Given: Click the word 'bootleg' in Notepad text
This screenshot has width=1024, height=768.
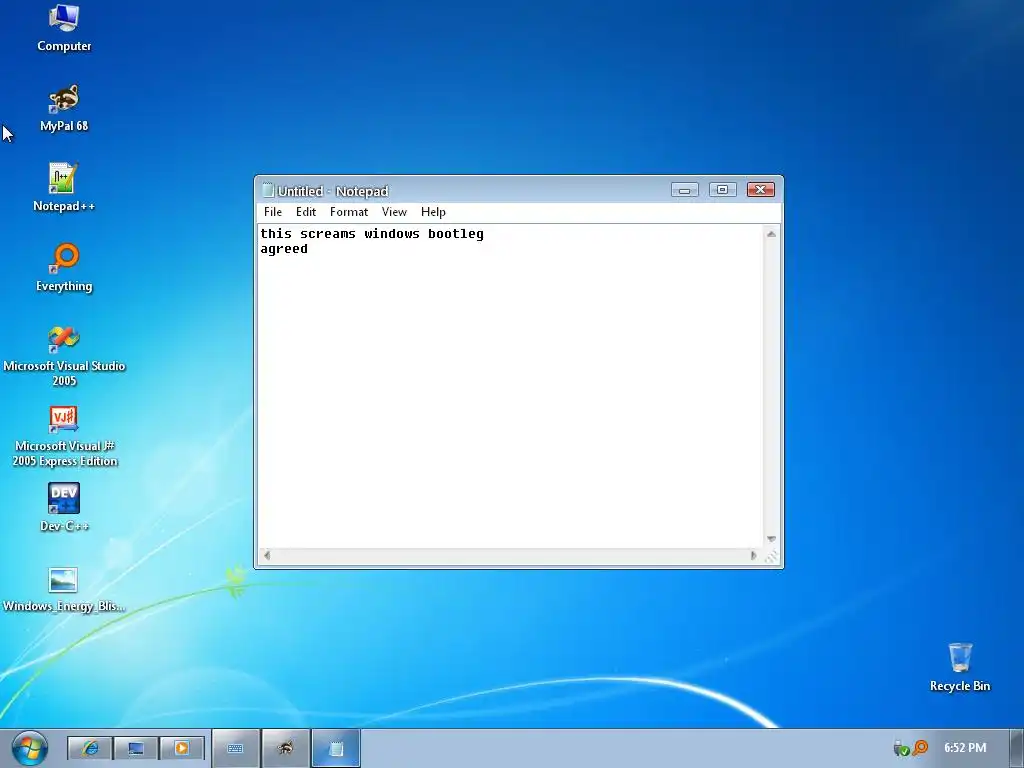Looking at the screenshot, I should coord(456,234).
